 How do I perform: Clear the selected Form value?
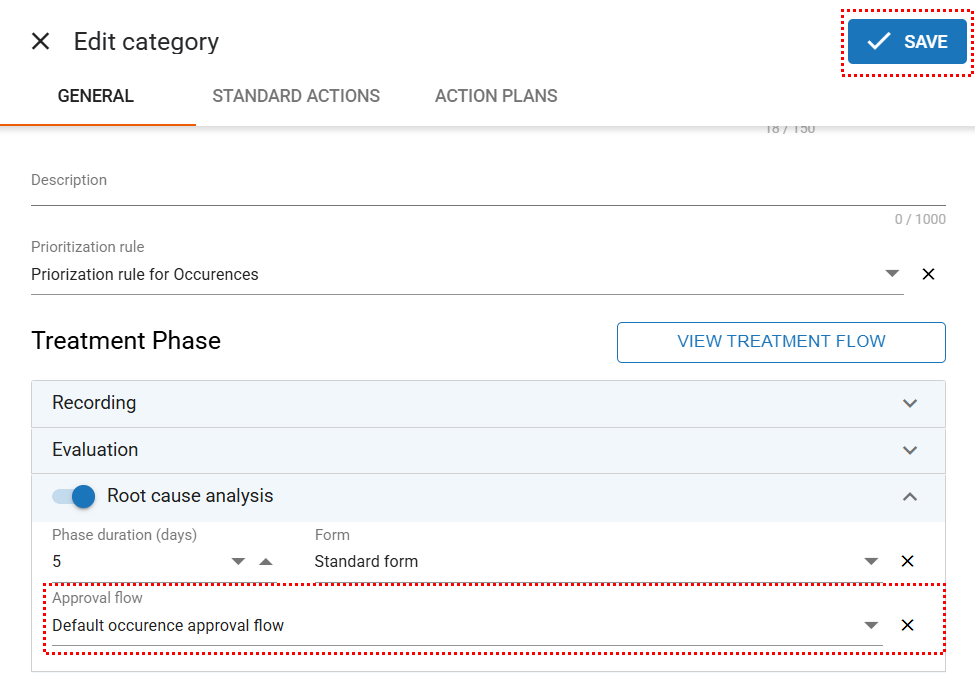coord(907,561)
